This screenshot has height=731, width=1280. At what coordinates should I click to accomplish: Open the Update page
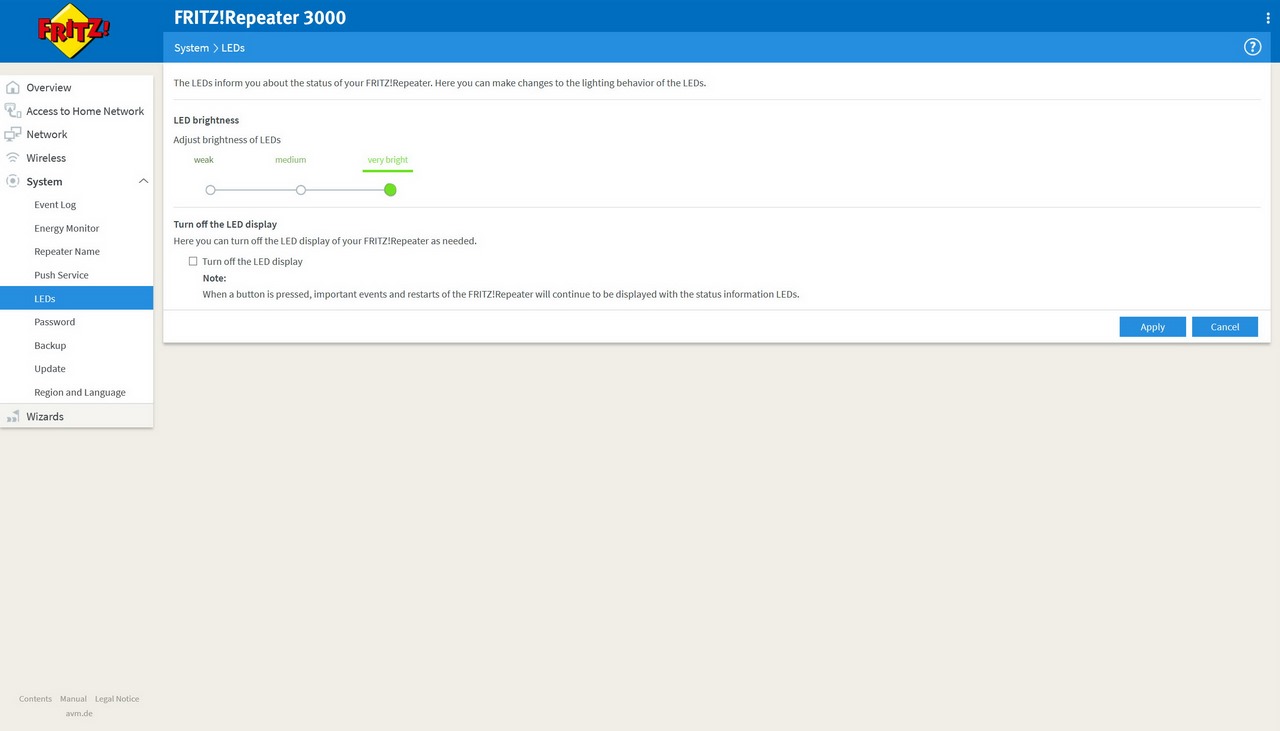coord(77,369)
